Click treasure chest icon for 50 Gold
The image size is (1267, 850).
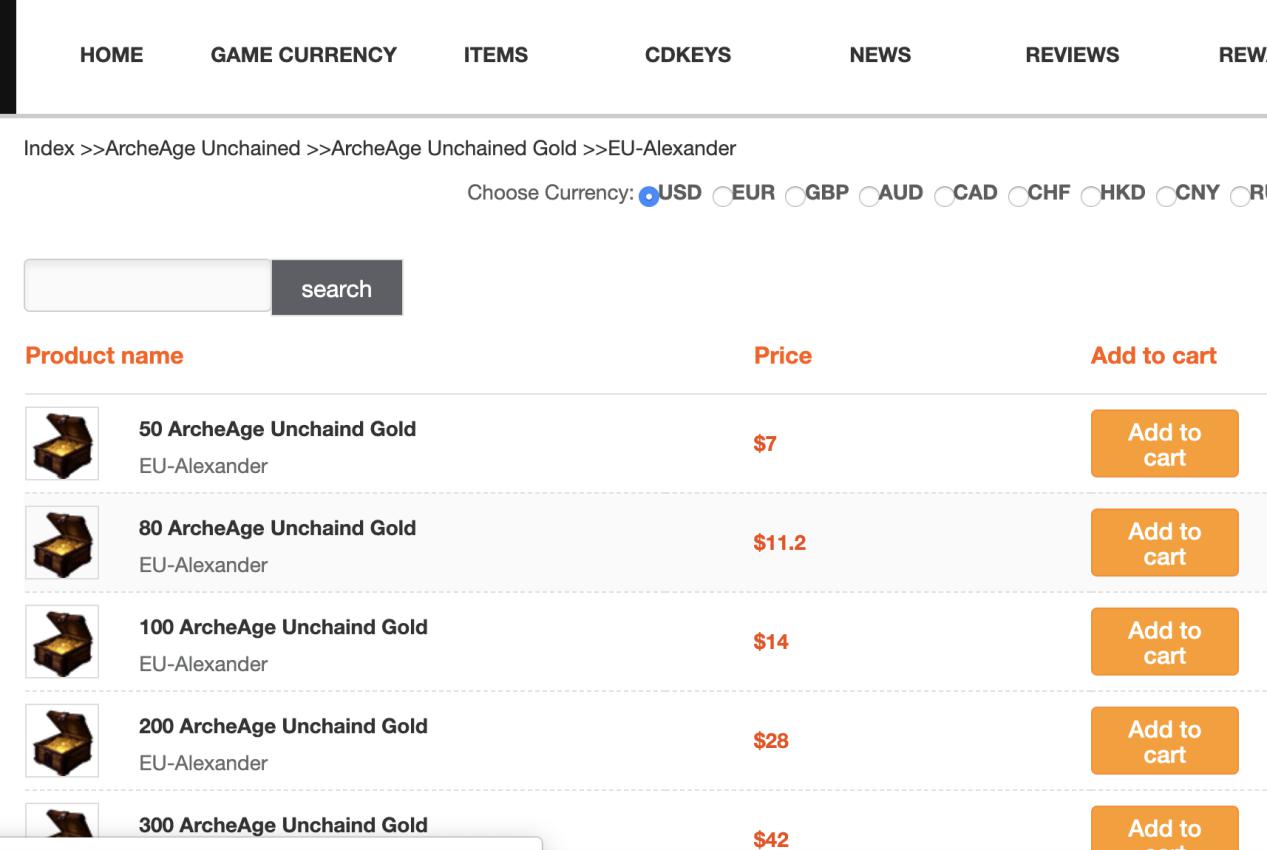click(x=62, y=444)
